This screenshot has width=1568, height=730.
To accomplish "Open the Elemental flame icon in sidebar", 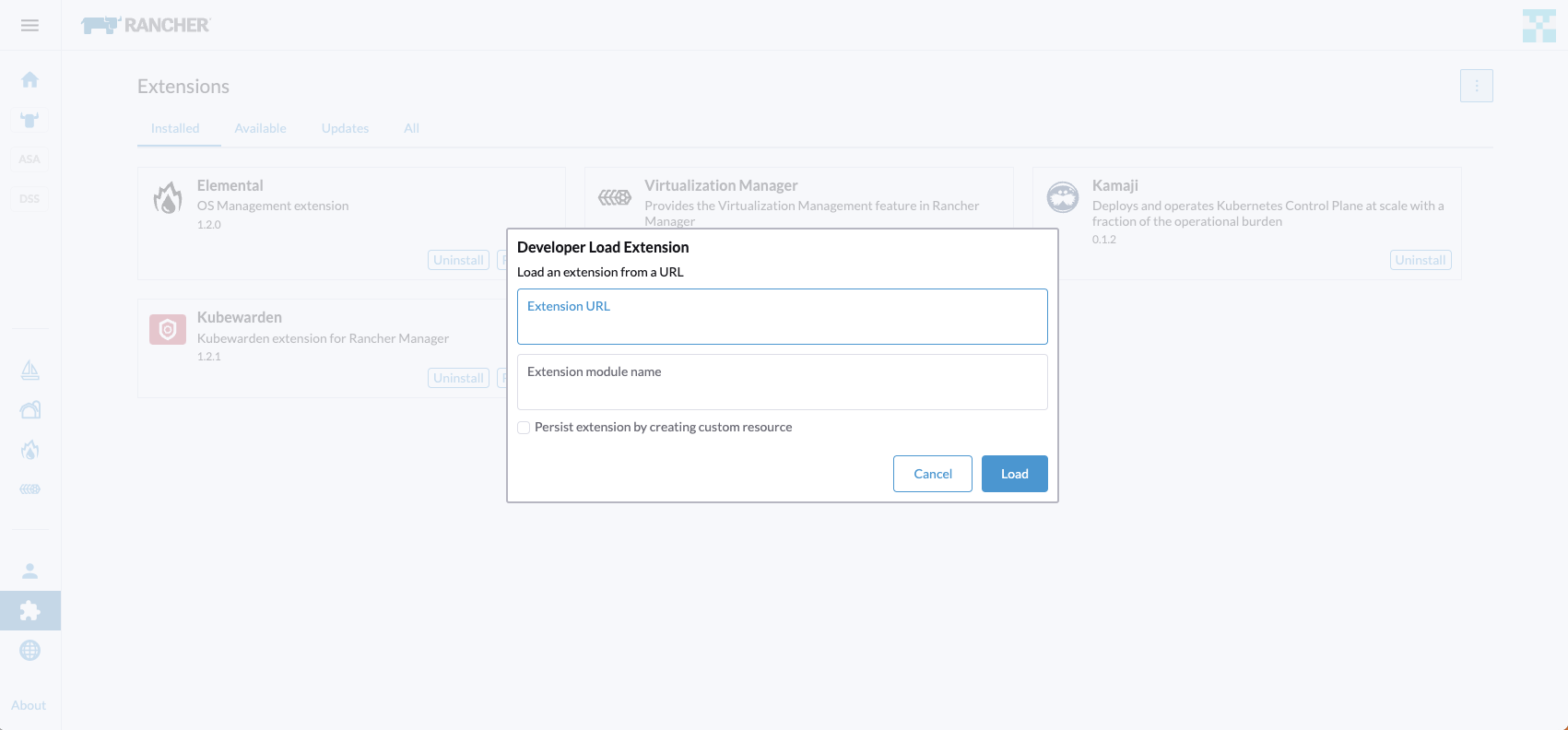I will tap(29, 450).
